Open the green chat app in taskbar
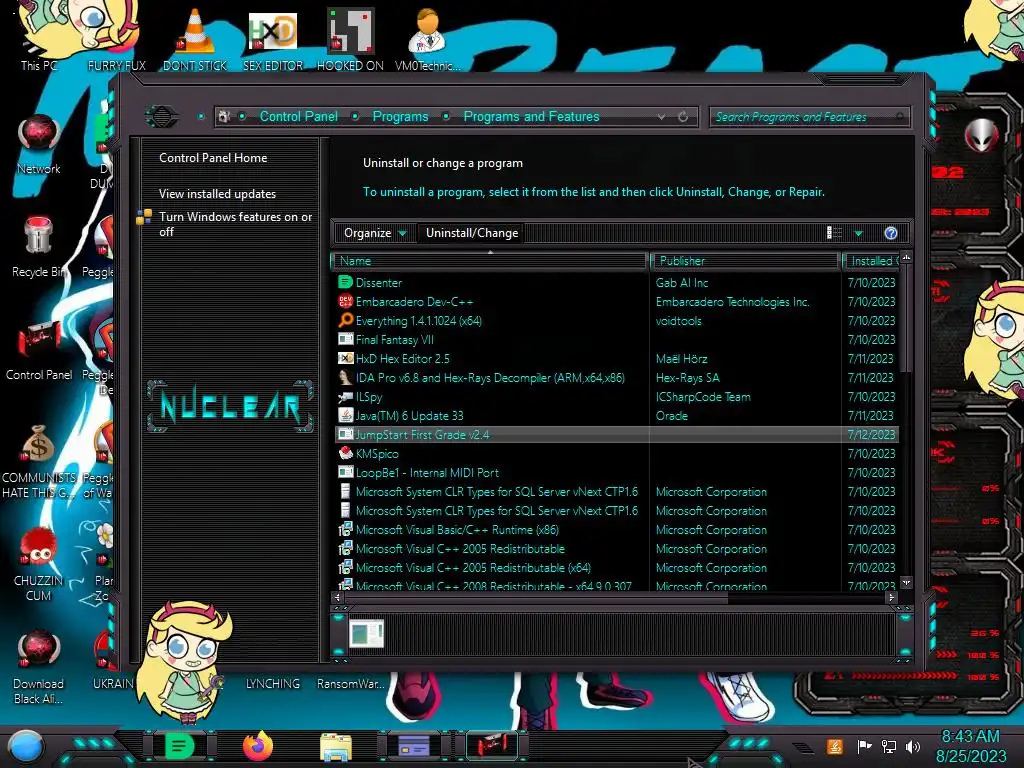The width and height of the screenshot is (1024, 768). click(178, 746)
